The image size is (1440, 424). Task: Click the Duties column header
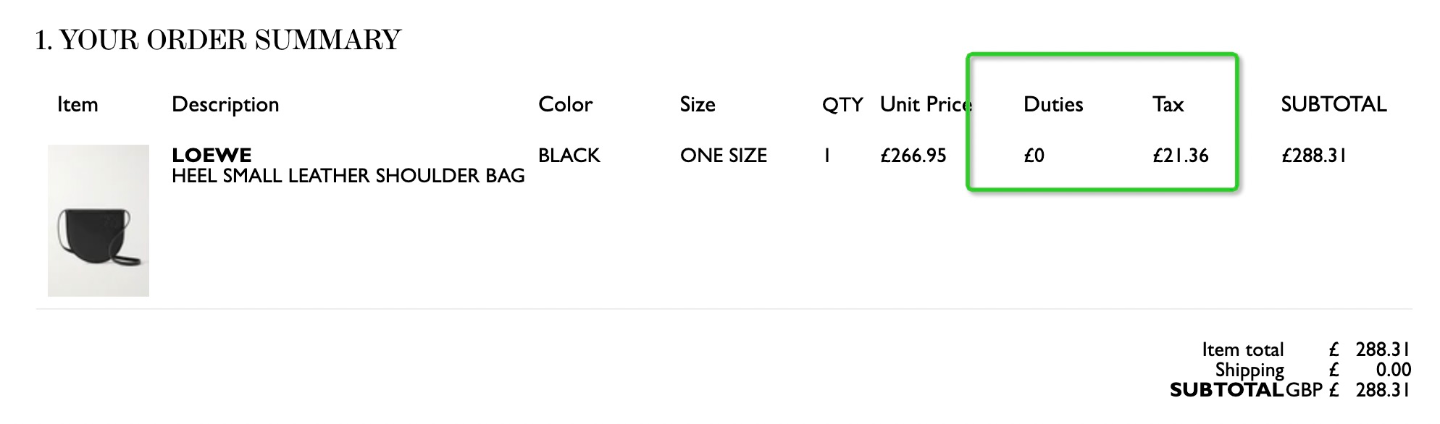tap(1053, 104)
